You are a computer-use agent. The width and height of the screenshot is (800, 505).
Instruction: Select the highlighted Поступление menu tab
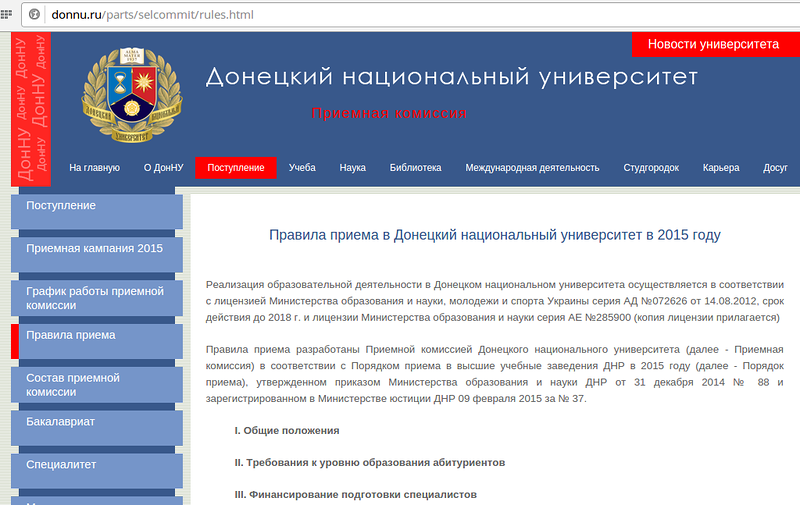(x=236, y=168)
